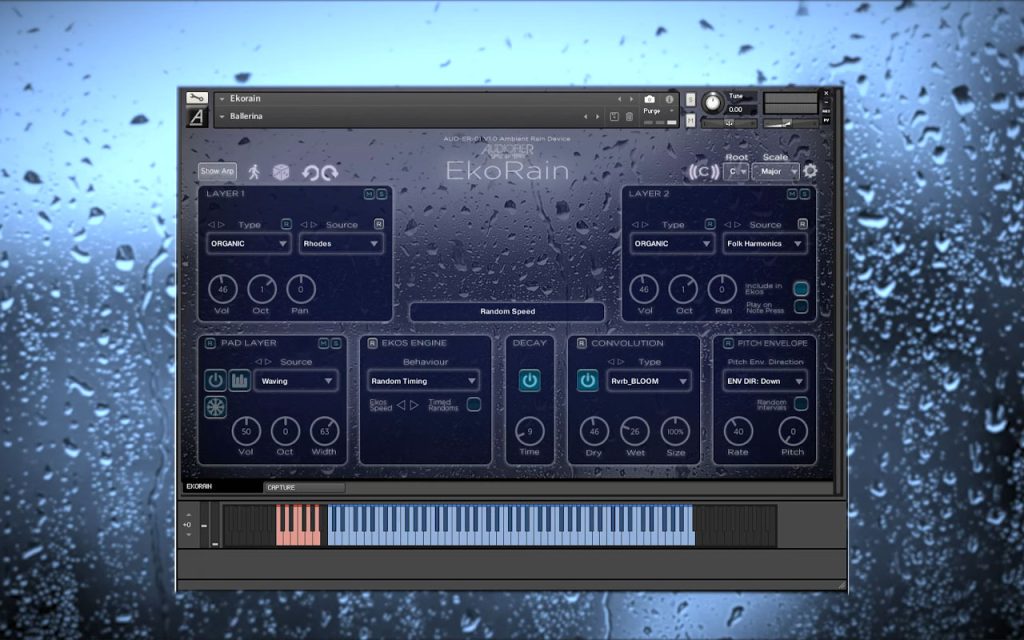The width and height of the screenshot is (1024, 640).
Task: Open the settings gear beside Scale
Action: pyautogui.click(x=810, y=171)
